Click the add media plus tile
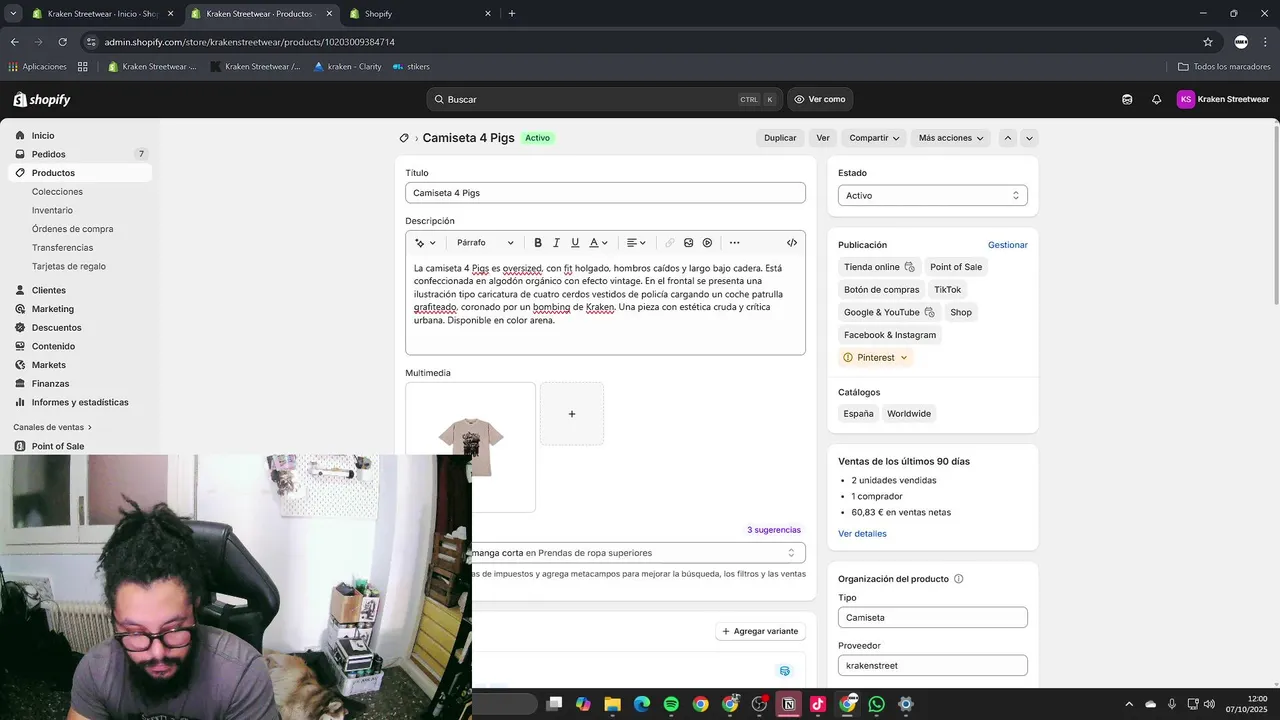 point(572,414)
